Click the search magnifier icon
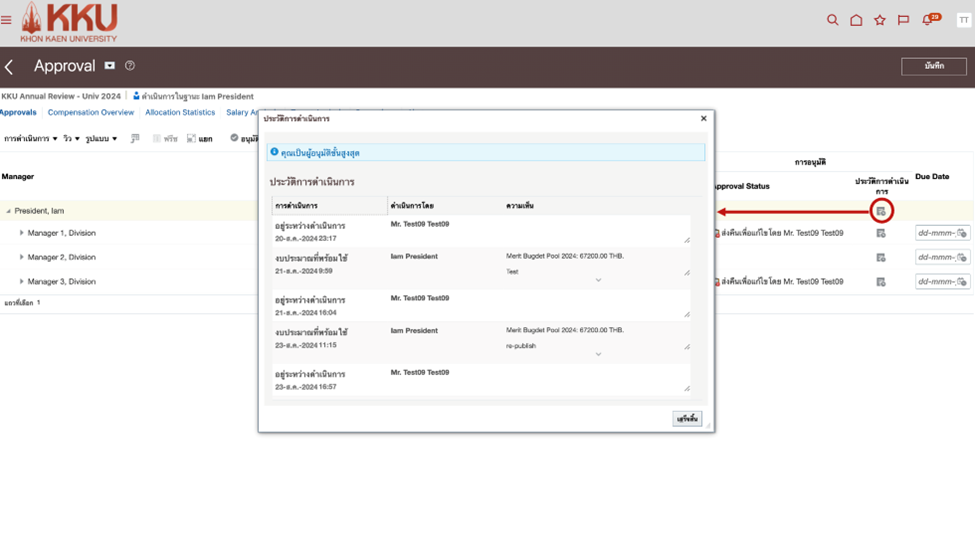 click(832, 20)
